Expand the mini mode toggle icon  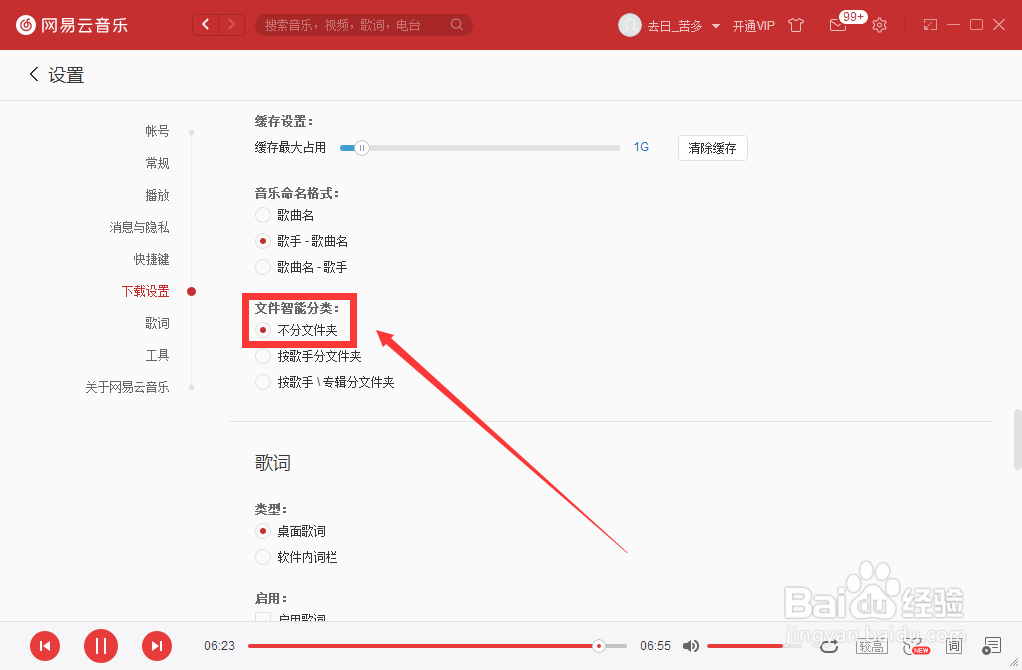click(930, 25)
